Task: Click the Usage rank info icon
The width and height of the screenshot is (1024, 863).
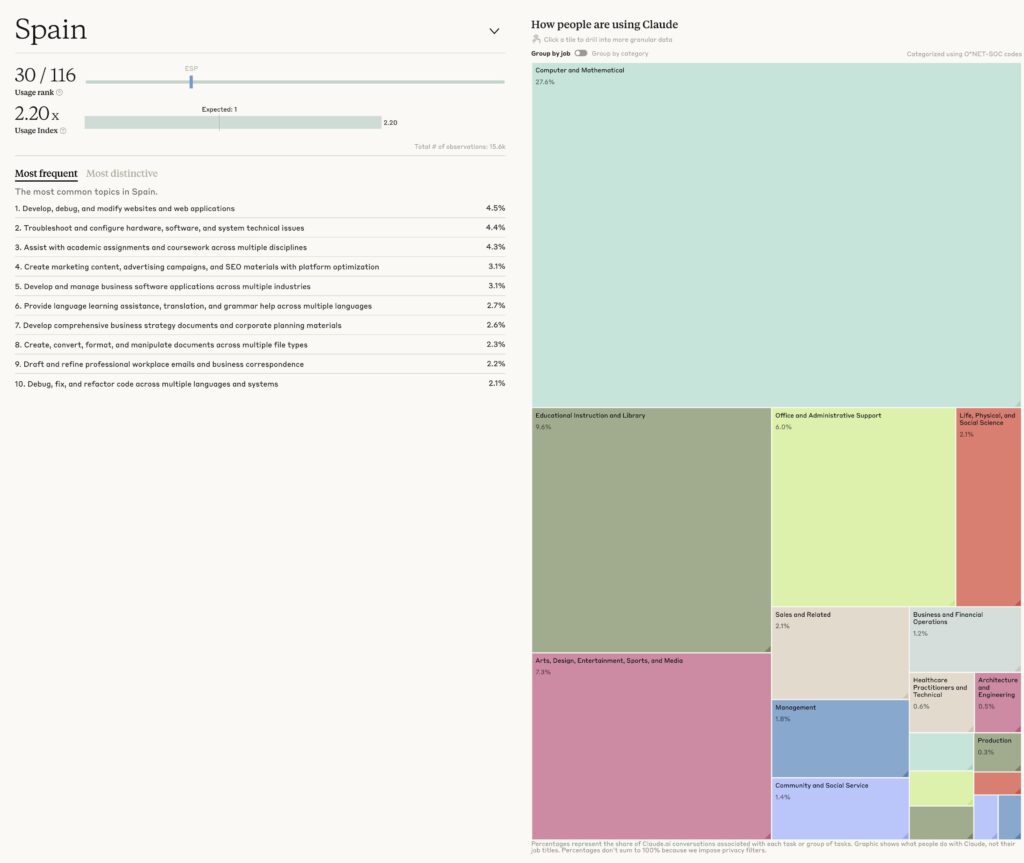Action: coord(59,93)
